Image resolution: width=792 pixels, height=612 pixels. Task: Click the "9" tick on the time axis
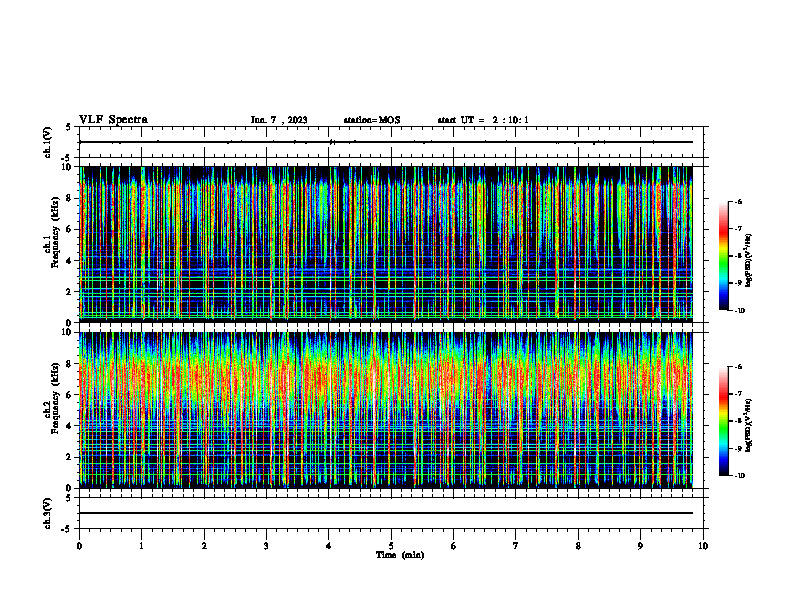pos(640,546)
